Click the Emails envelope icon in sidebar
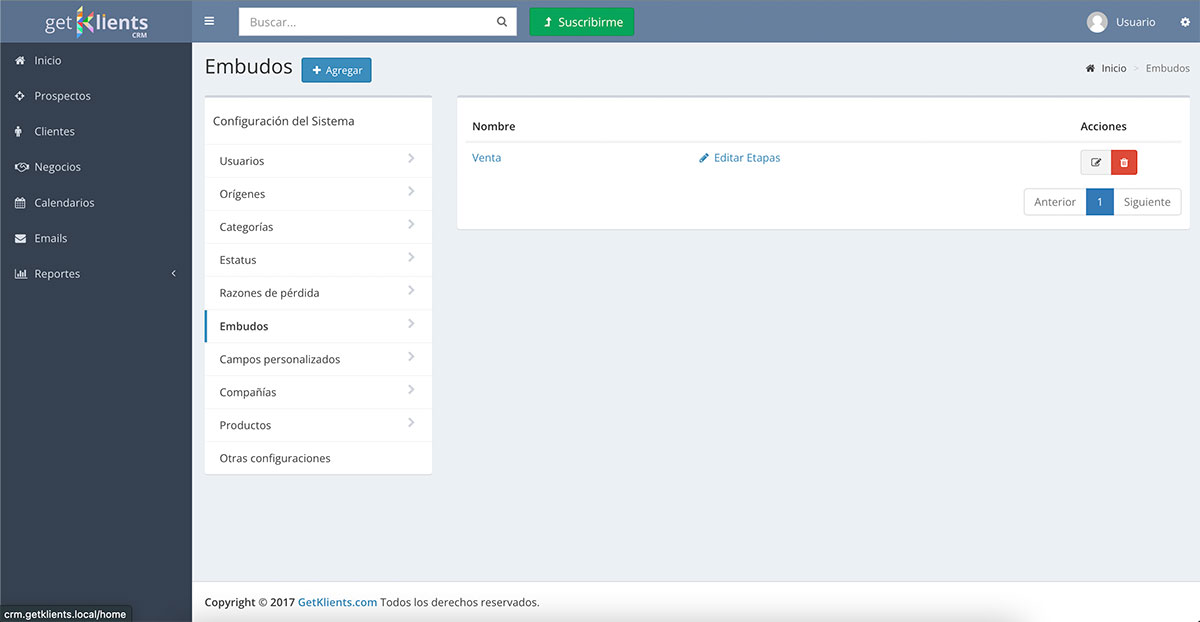This screenshot has width=1200, height=622. click(20, 239)
